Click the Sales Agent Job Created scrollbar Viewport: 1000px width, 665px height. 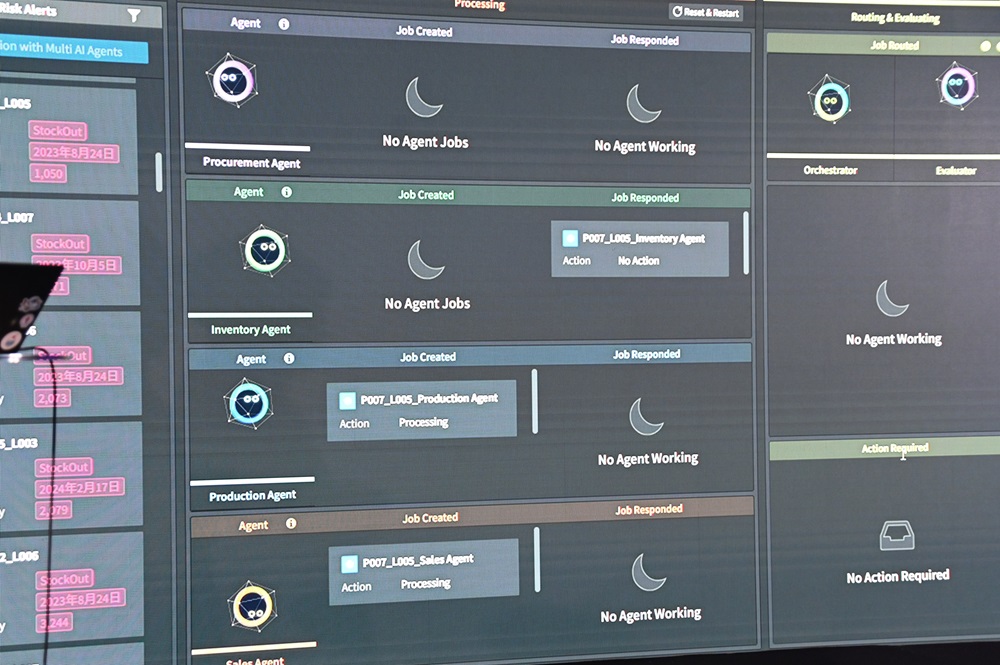[x=537, y=559]
